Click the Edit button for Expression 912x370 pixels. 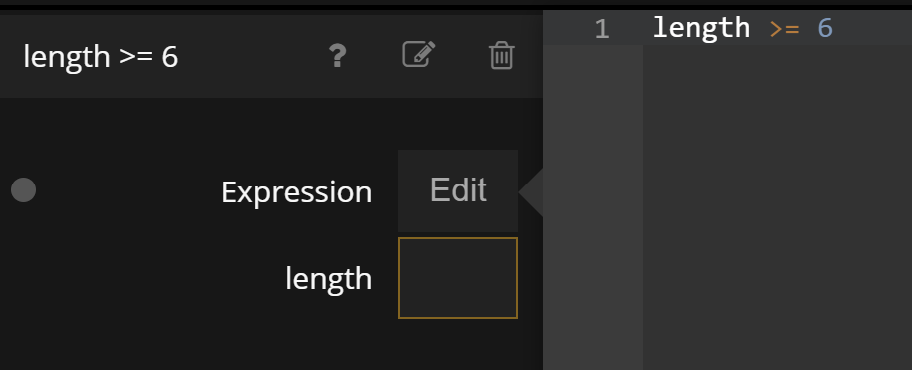point(458,190)
